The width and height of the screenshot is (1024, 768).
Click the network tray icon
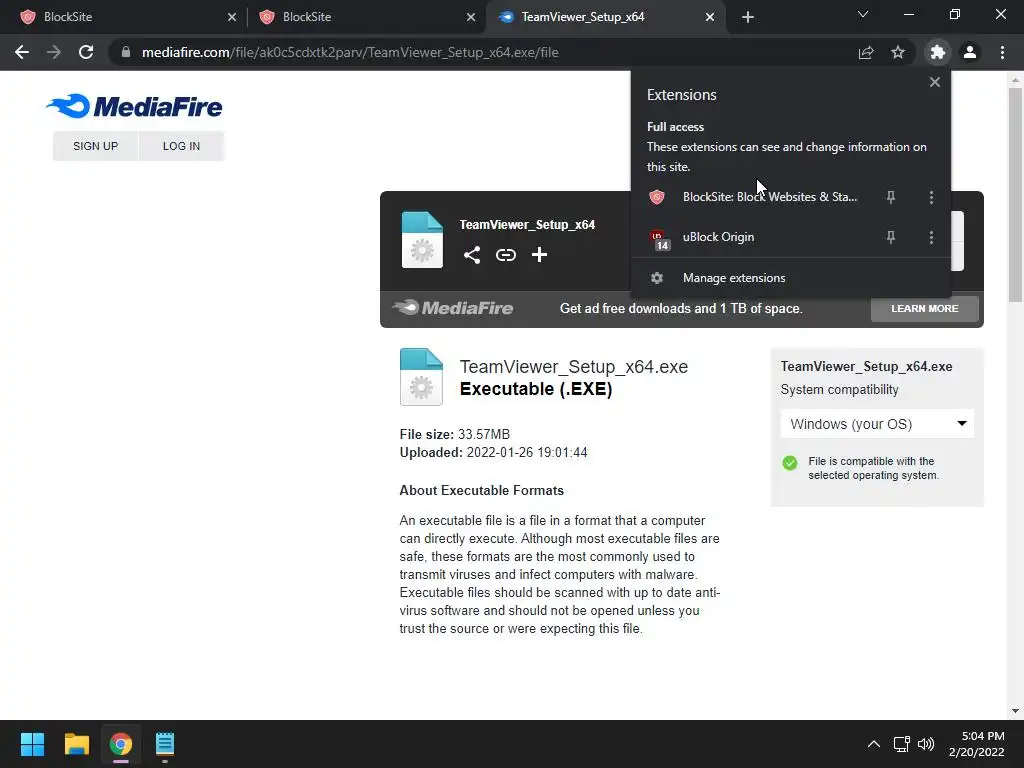point(902,744)
